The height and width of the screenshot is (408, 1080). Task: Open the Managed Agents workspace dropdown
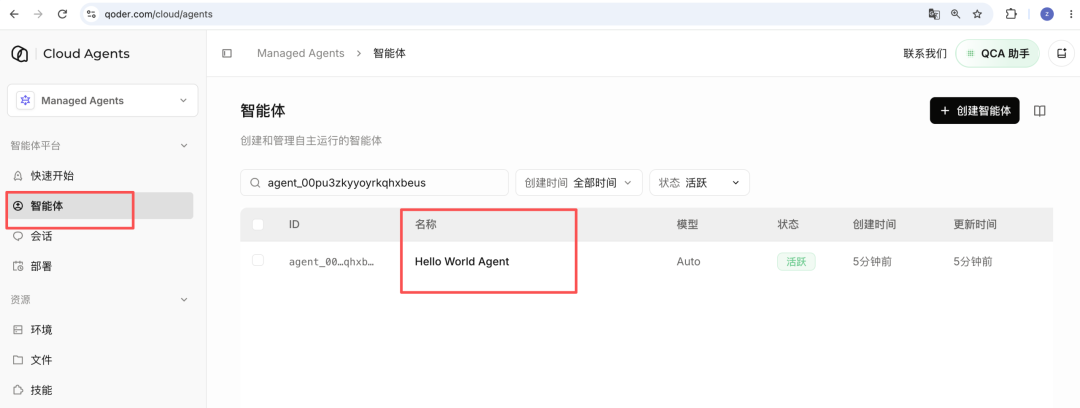103,101
